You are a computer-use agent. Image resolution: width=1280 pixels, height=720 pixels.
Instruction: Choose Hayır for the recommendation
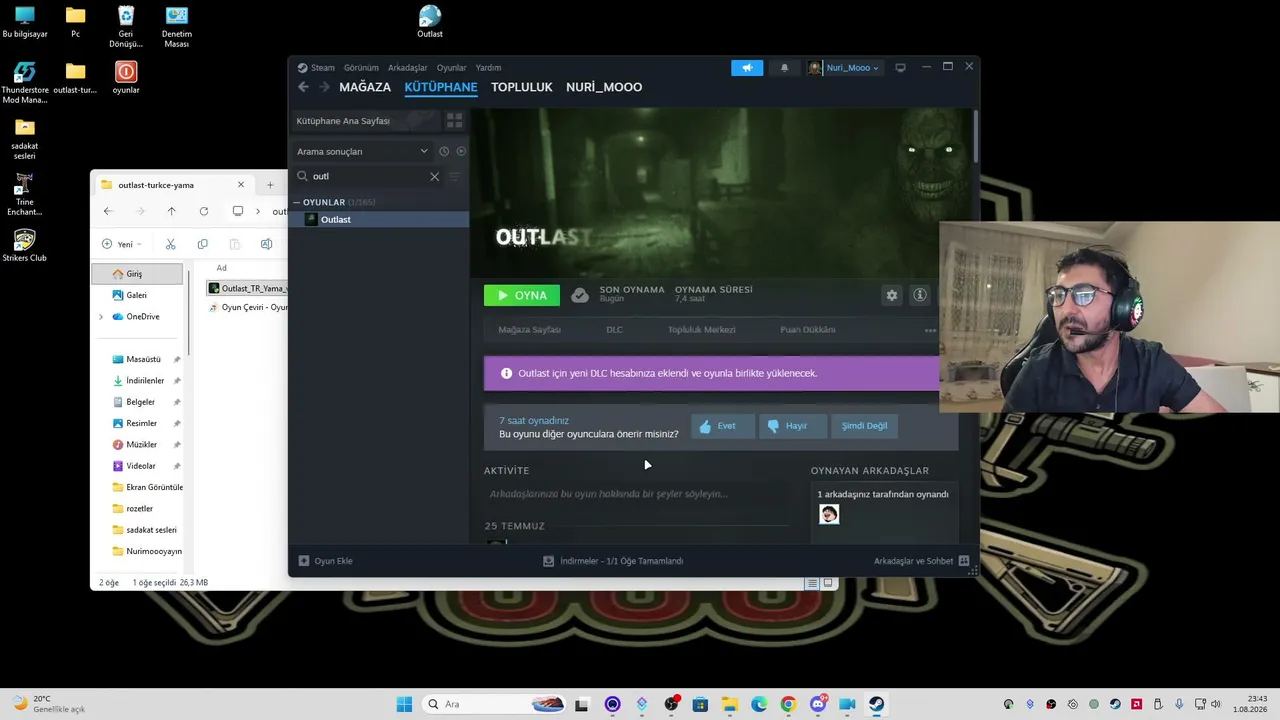793,426
